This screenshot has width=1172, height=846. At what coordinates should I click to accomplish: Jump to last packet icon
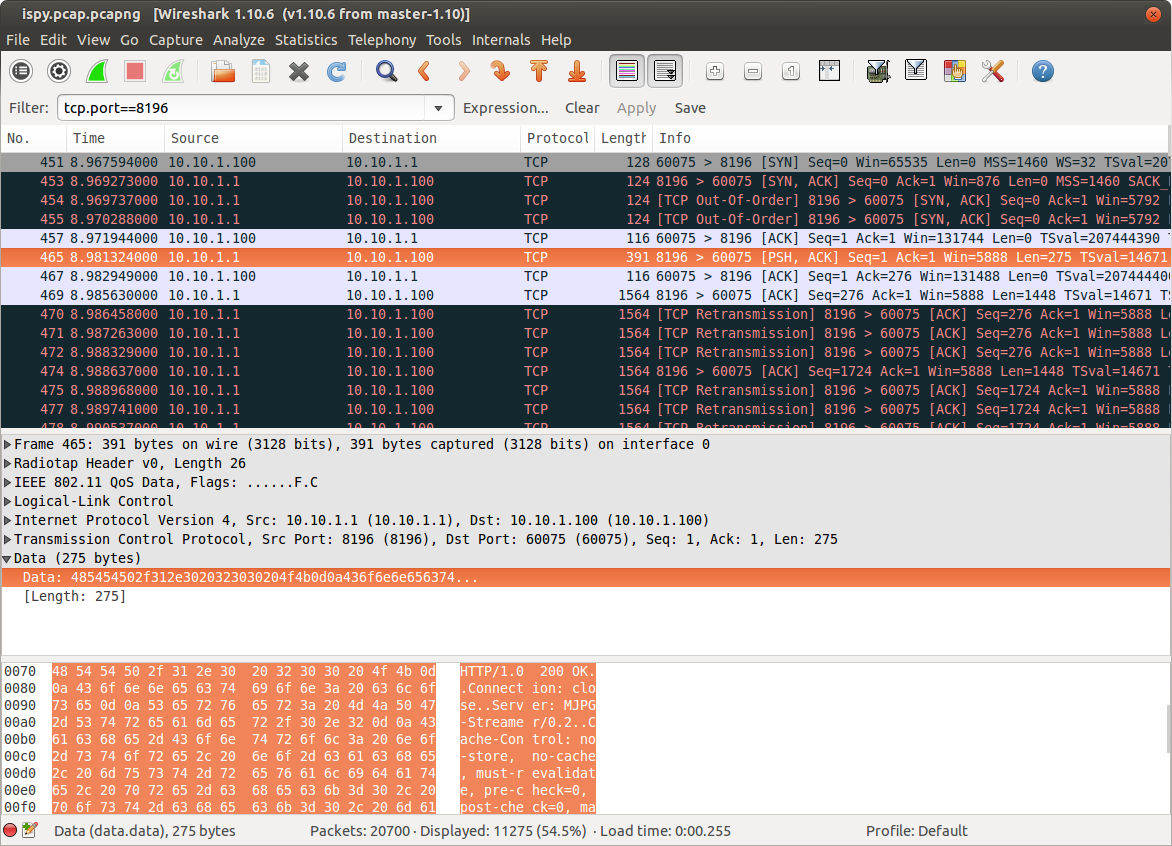click(577, 71)
